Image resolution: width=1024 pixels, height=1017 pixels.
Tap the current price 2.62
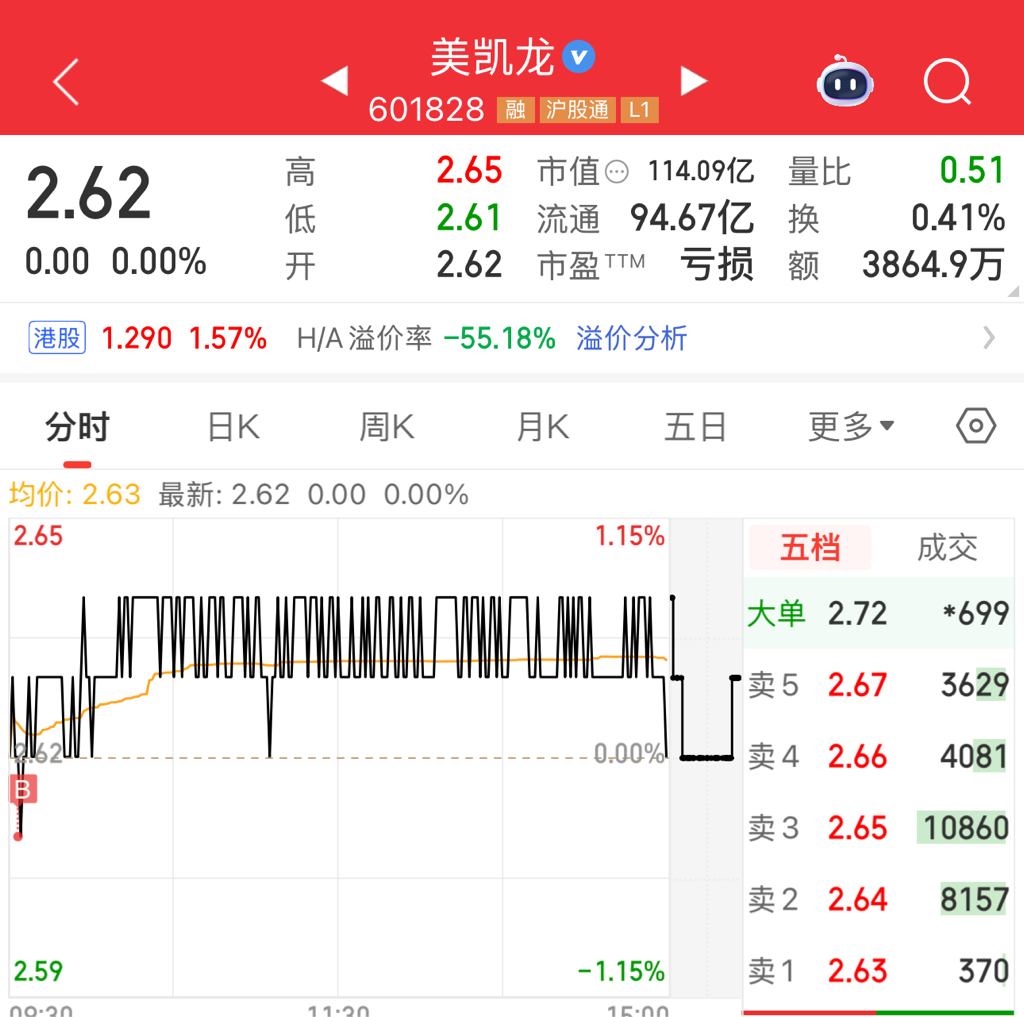click(89, 193)
